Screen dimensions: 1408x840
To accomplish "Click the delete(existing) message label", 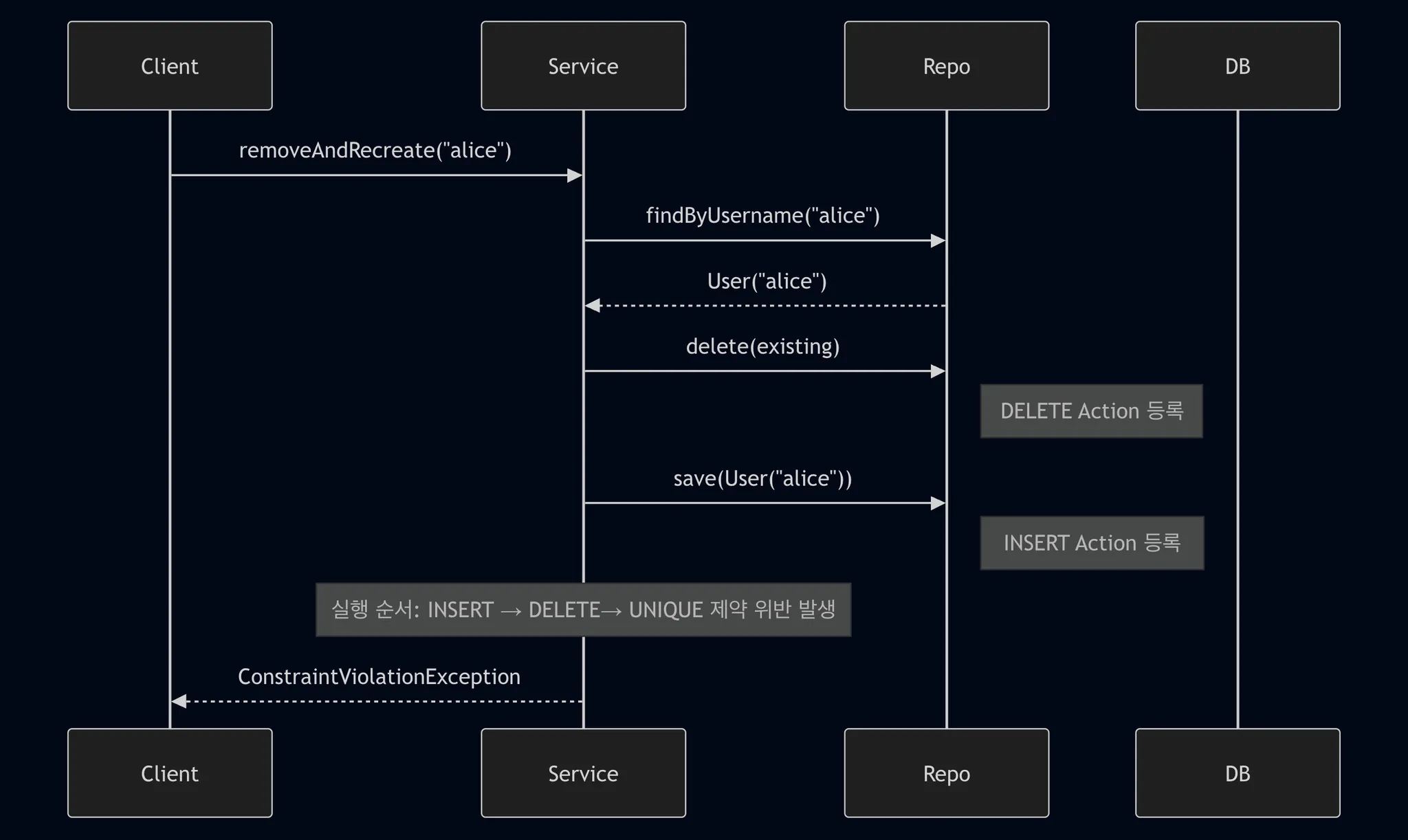I will 762,346.
